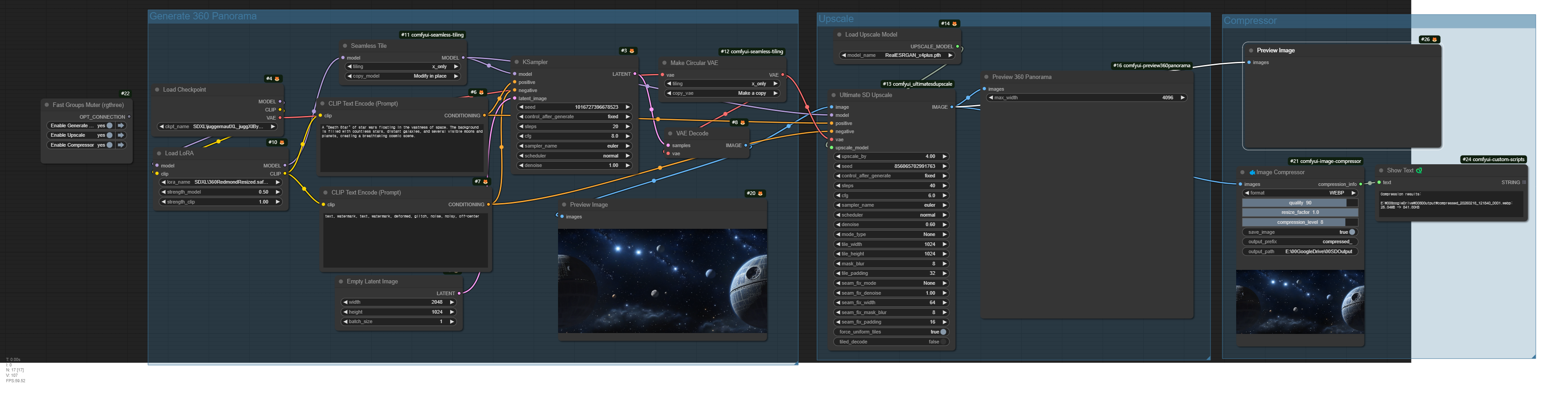Click the STRING output grid icon on Show Text
Screen dimensions: 1568x403
pos(1524,182)
